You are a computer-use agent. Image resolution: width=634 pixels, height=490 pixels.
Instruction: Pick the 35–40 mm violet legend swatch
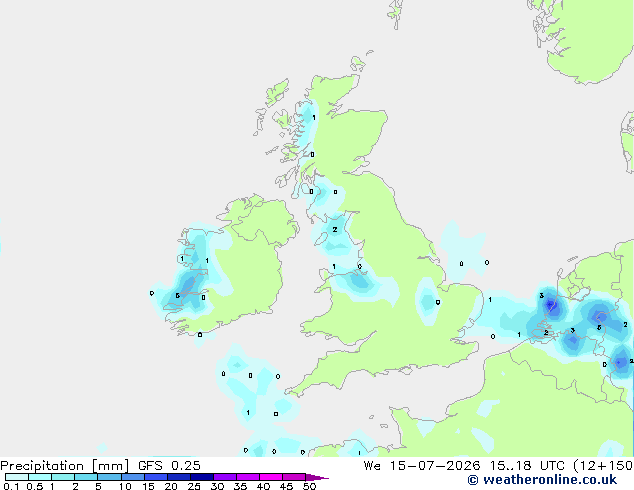coord(248,477)
